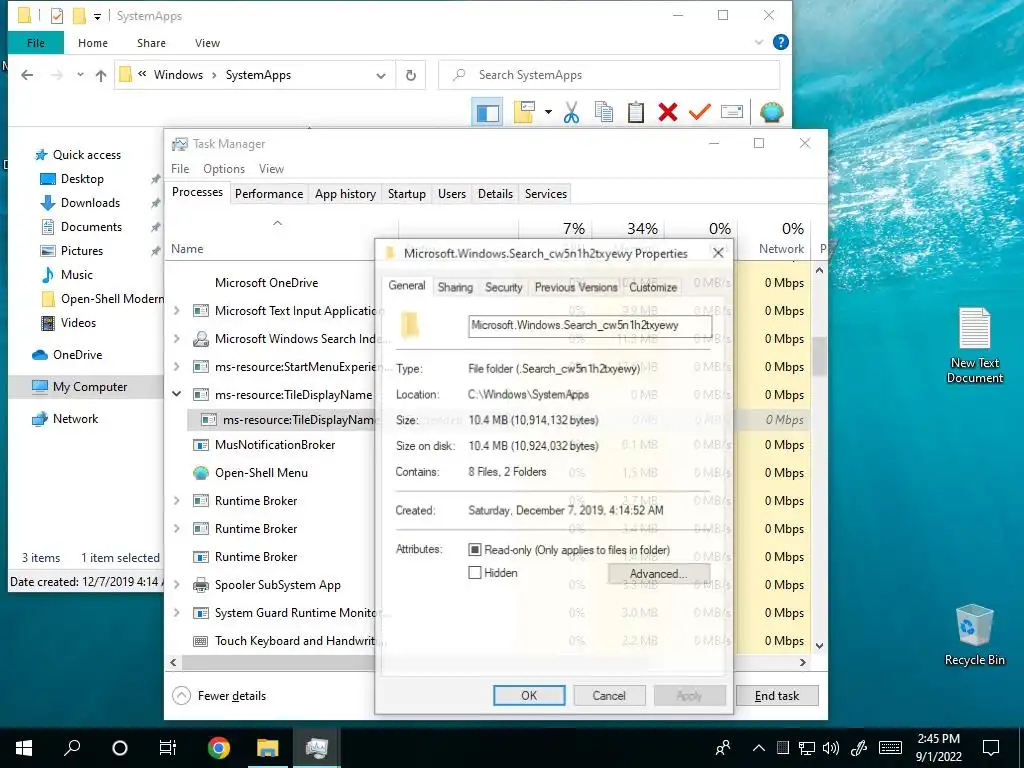
Task: Toggle the Read-only attribute checkbox
Action: (475, 550)
